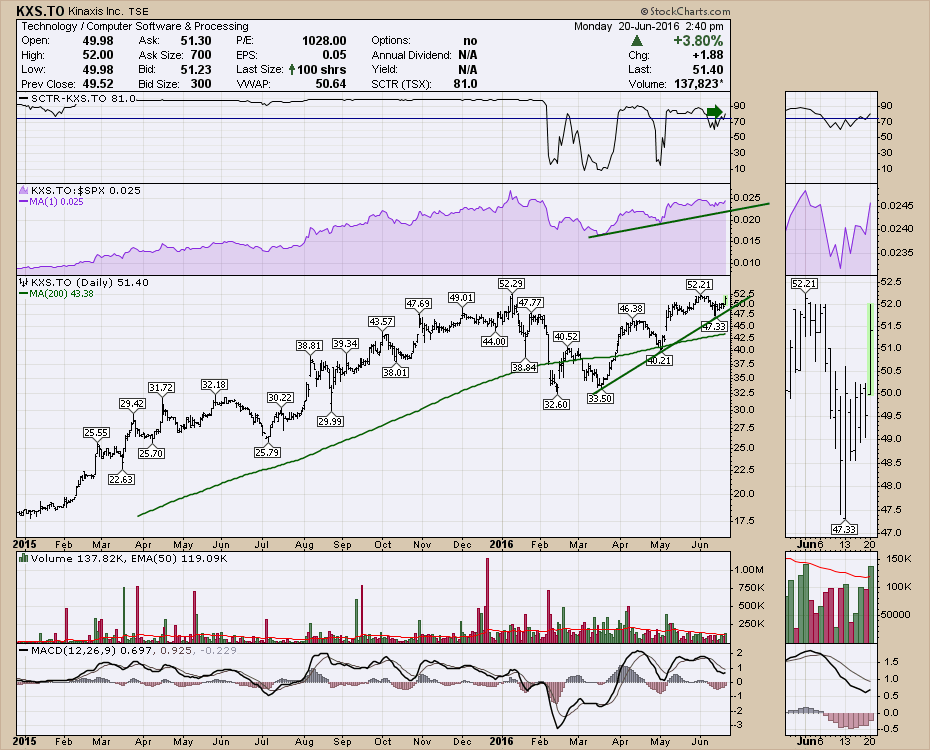Click the 52.21 label in the zoom panel

804,284
